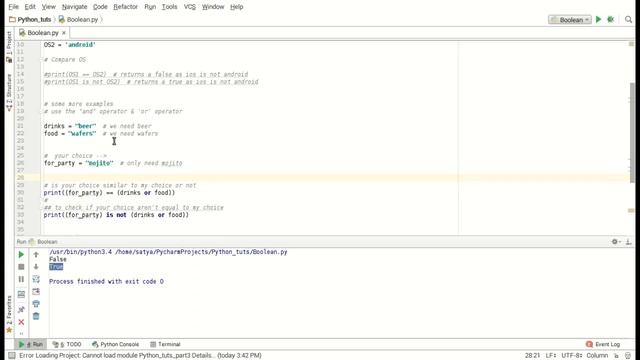Open Run panel settings gear
This screenshot has width=640, height=360.
click(616, 242)
